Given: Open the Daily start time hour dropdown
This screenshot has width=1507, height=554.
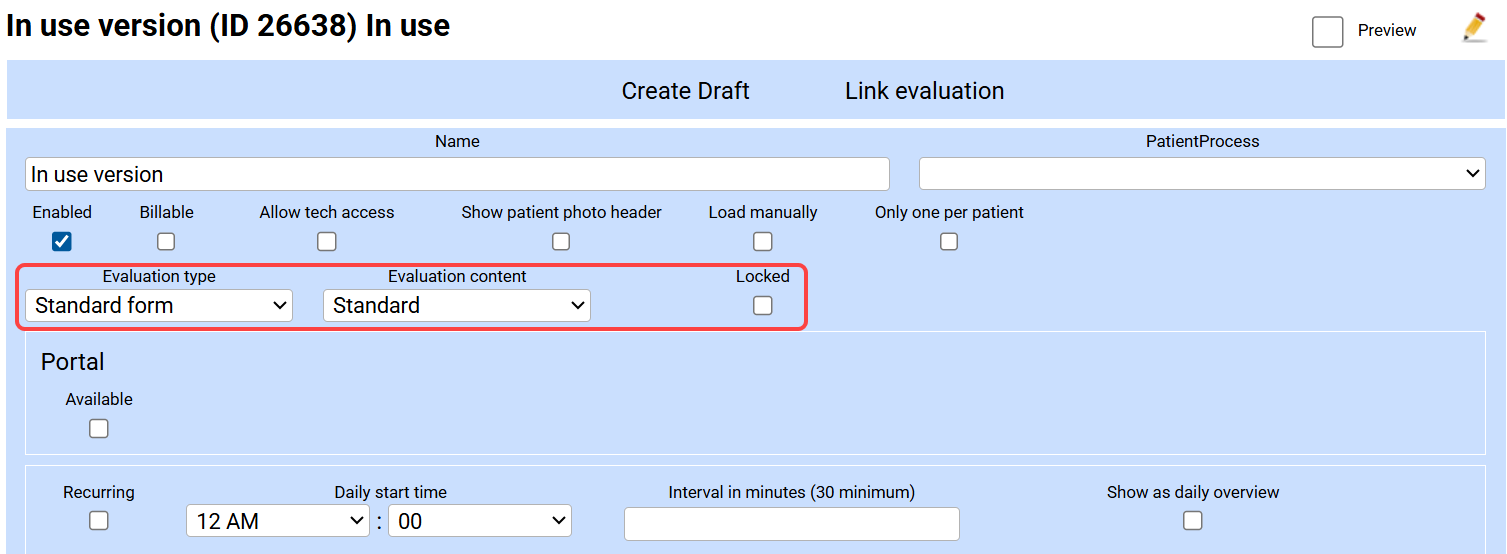Looking at the screenshot, I should coord(278,521).
